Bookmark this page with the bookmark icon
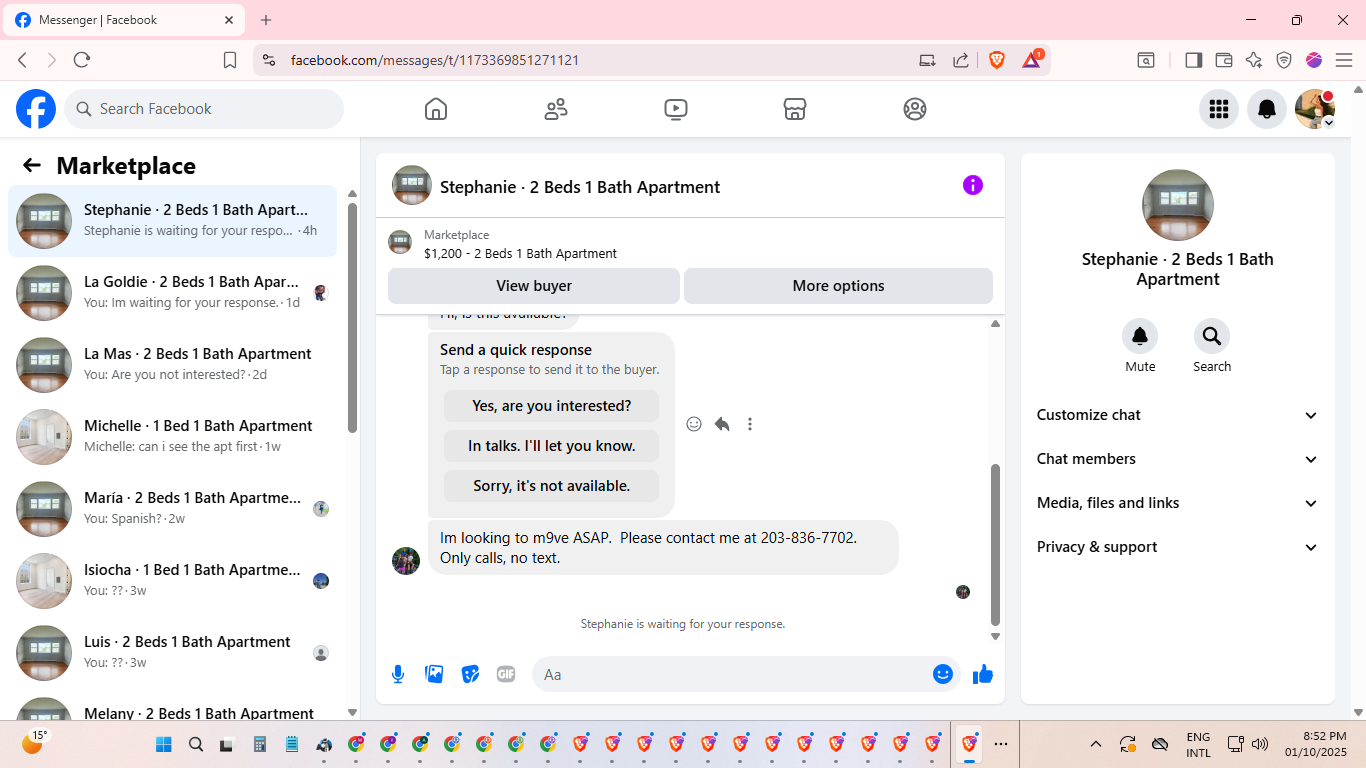 tap(230, 60)
